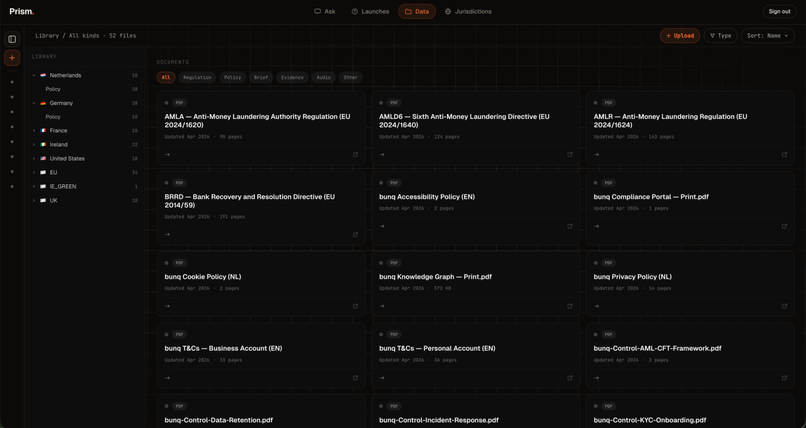Screen dimensions: 806x428
Task: Open arrow on bunq-Control-AML-CFT-Framework card
Action: pyautogui.click(x=596, y=378)
